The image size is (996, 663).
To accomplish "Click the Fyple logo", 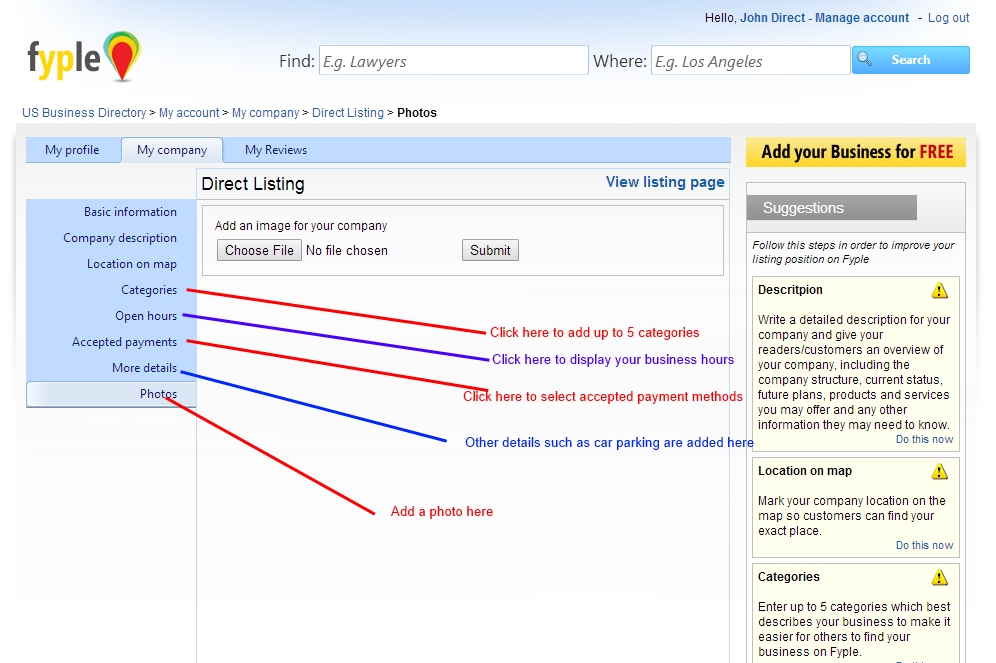I will point(84,57).
